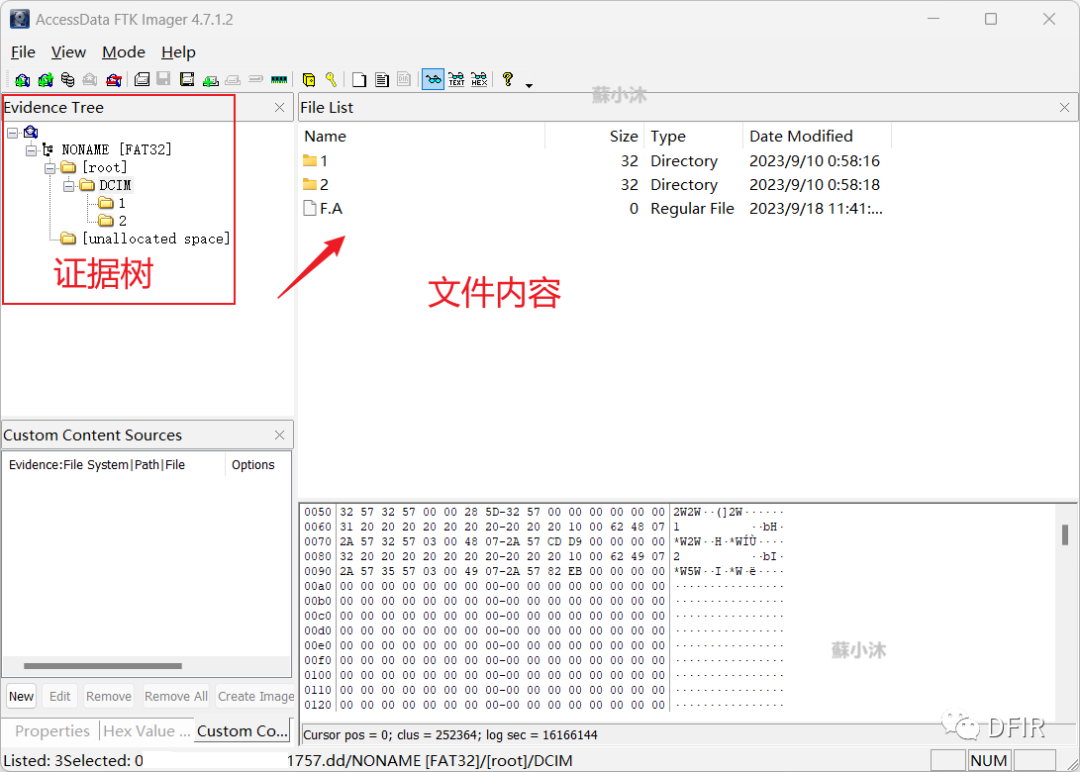This screenshot has width=1080, height=772.
Task: Click the evidence image icon in tree
Action: pos(31,132)
